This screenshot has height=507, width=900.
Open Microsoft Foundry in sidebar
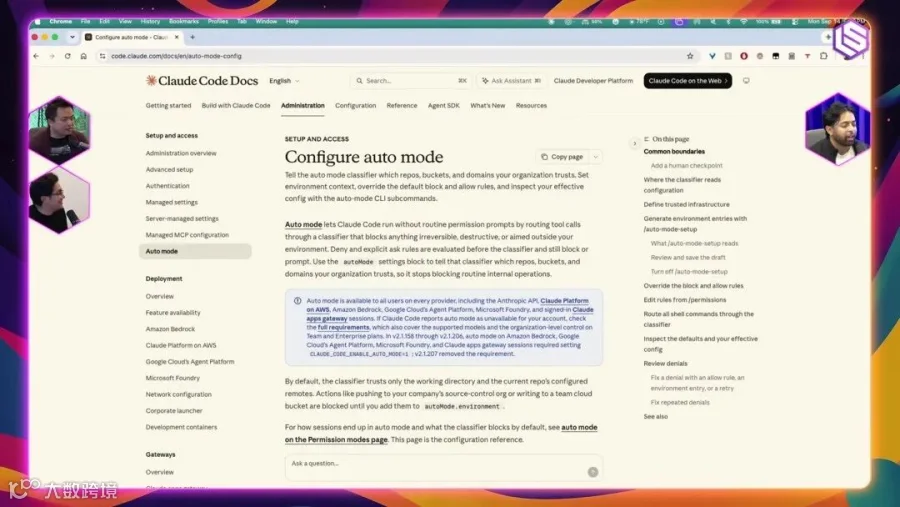point(172,378)
